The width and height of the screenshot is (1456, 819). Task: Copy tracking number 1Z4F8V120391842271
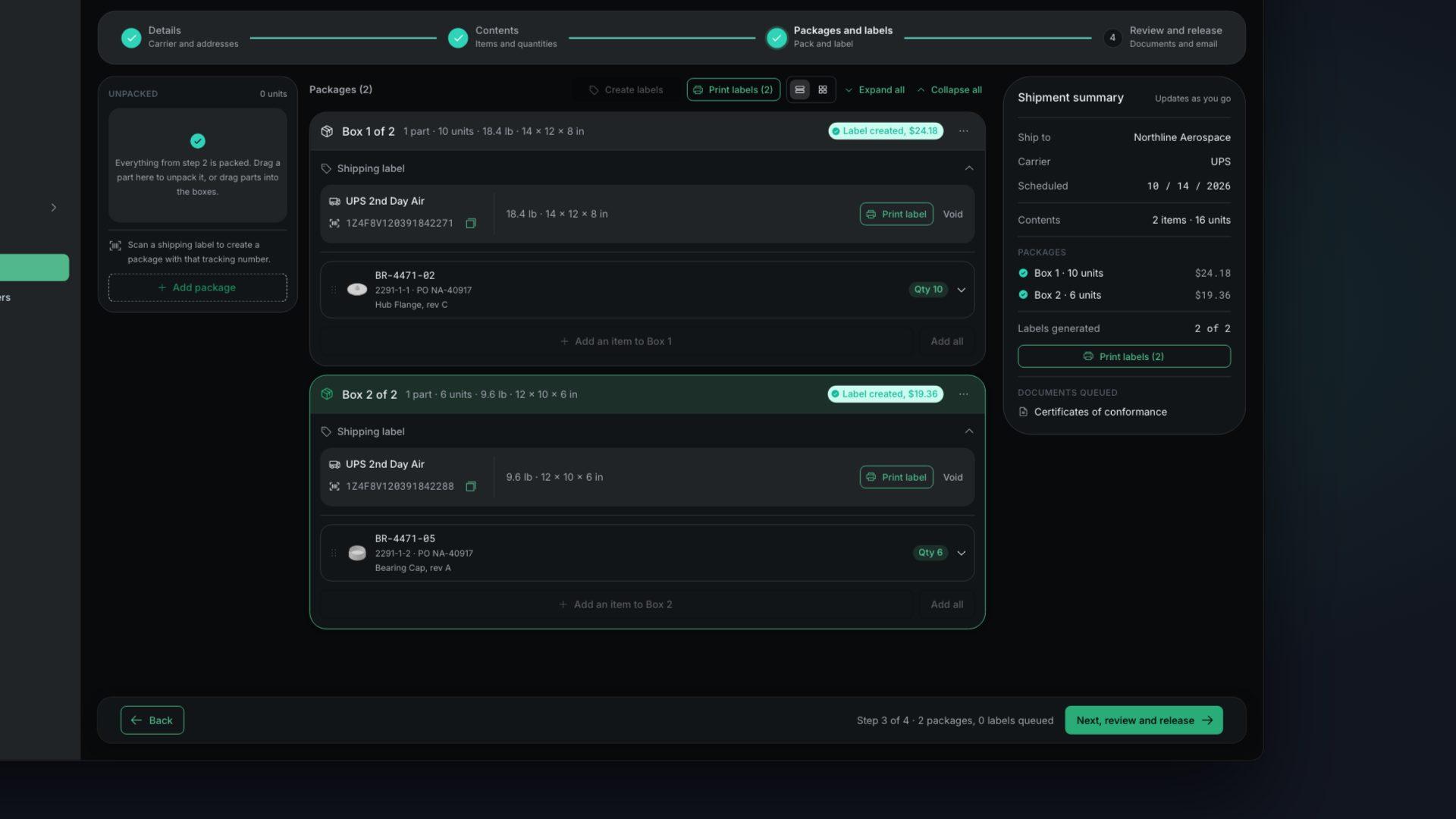click(x=471, y=223)
